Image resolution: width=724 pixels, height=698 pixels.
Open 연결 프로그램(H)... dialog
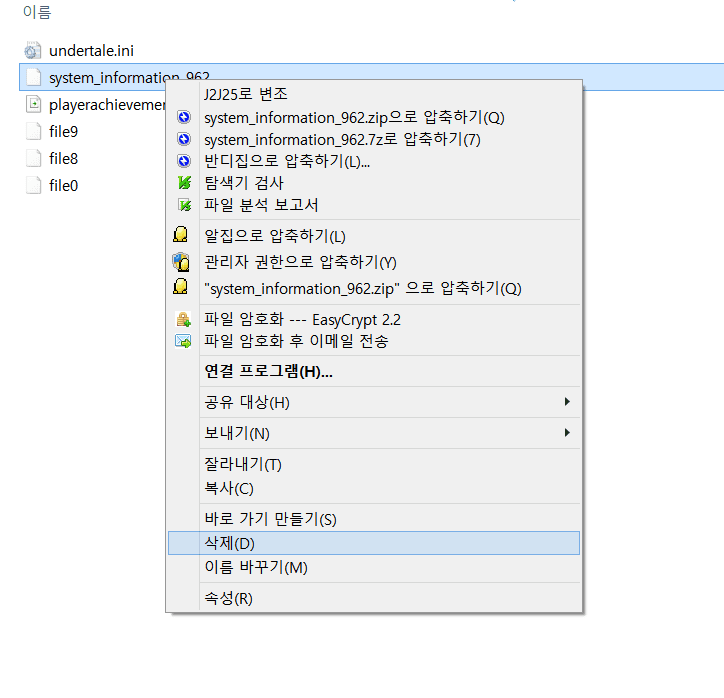pos(268,371)
